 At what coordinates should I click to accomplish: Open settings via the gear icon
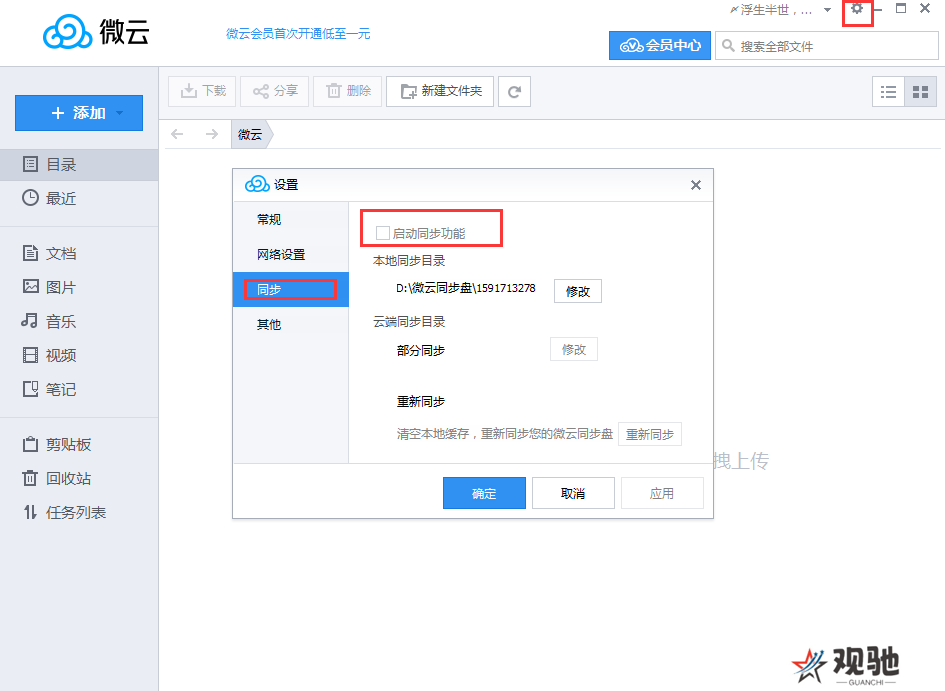[856, 9]
